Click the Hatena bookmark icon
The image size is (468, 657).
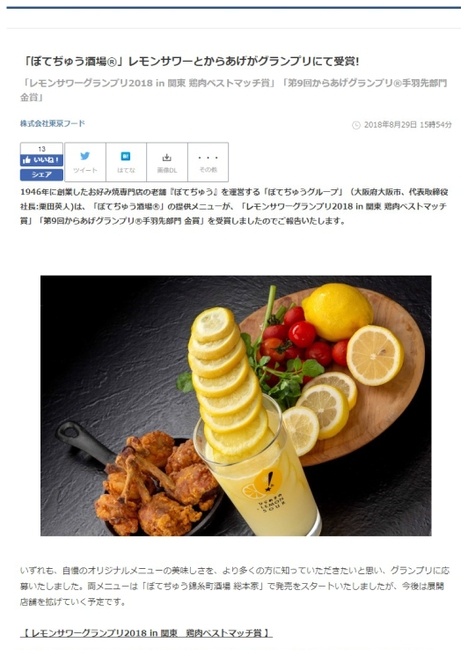click(126, 156)
